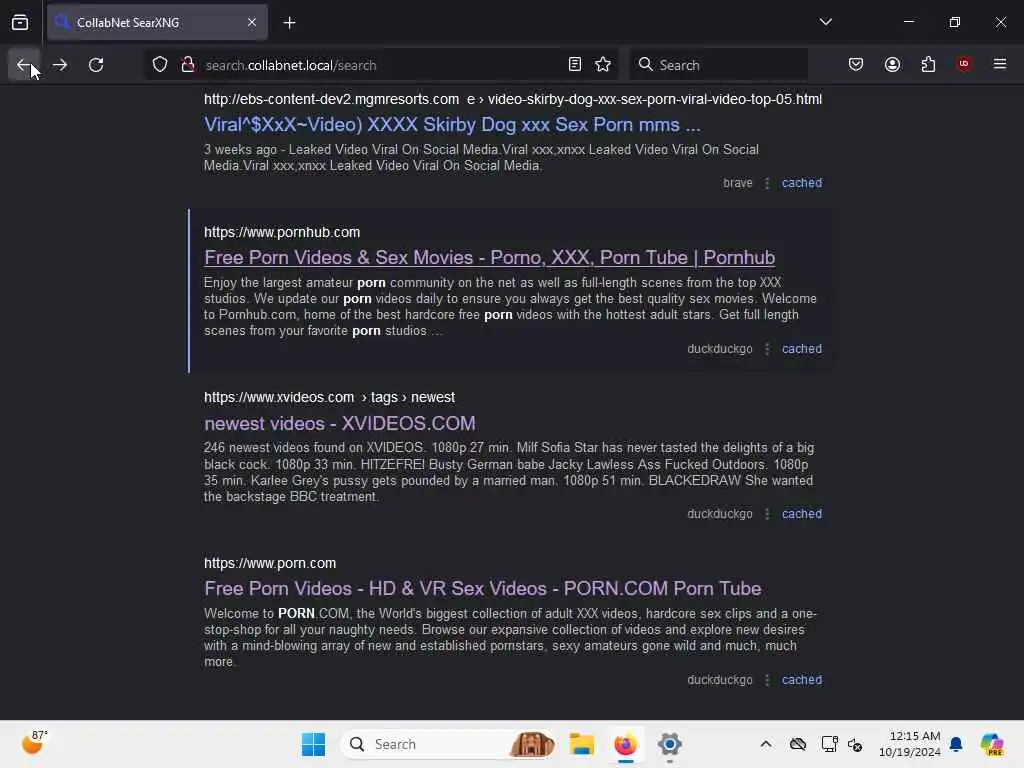Open the cached link of the pornhub.com result
Viewport: 1024px width, 768px height.
802,349
